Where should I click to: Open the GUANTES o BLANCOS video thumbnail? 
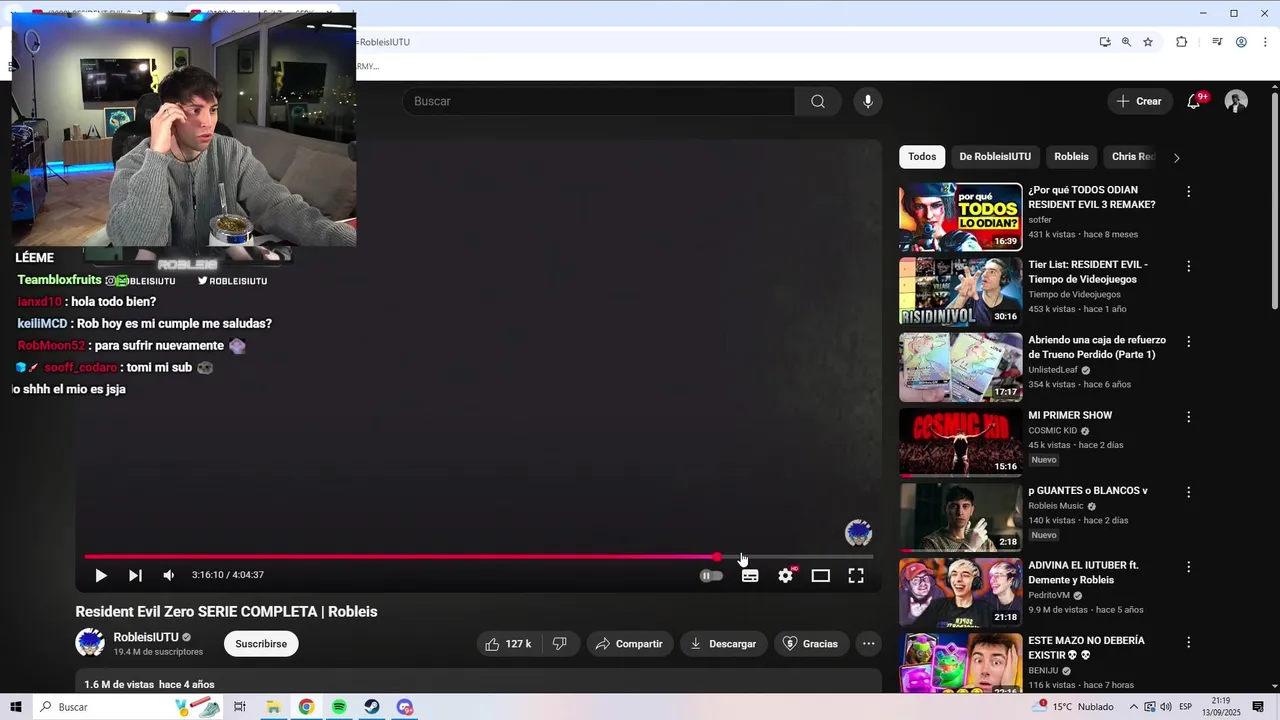click(x=960, y=517)
